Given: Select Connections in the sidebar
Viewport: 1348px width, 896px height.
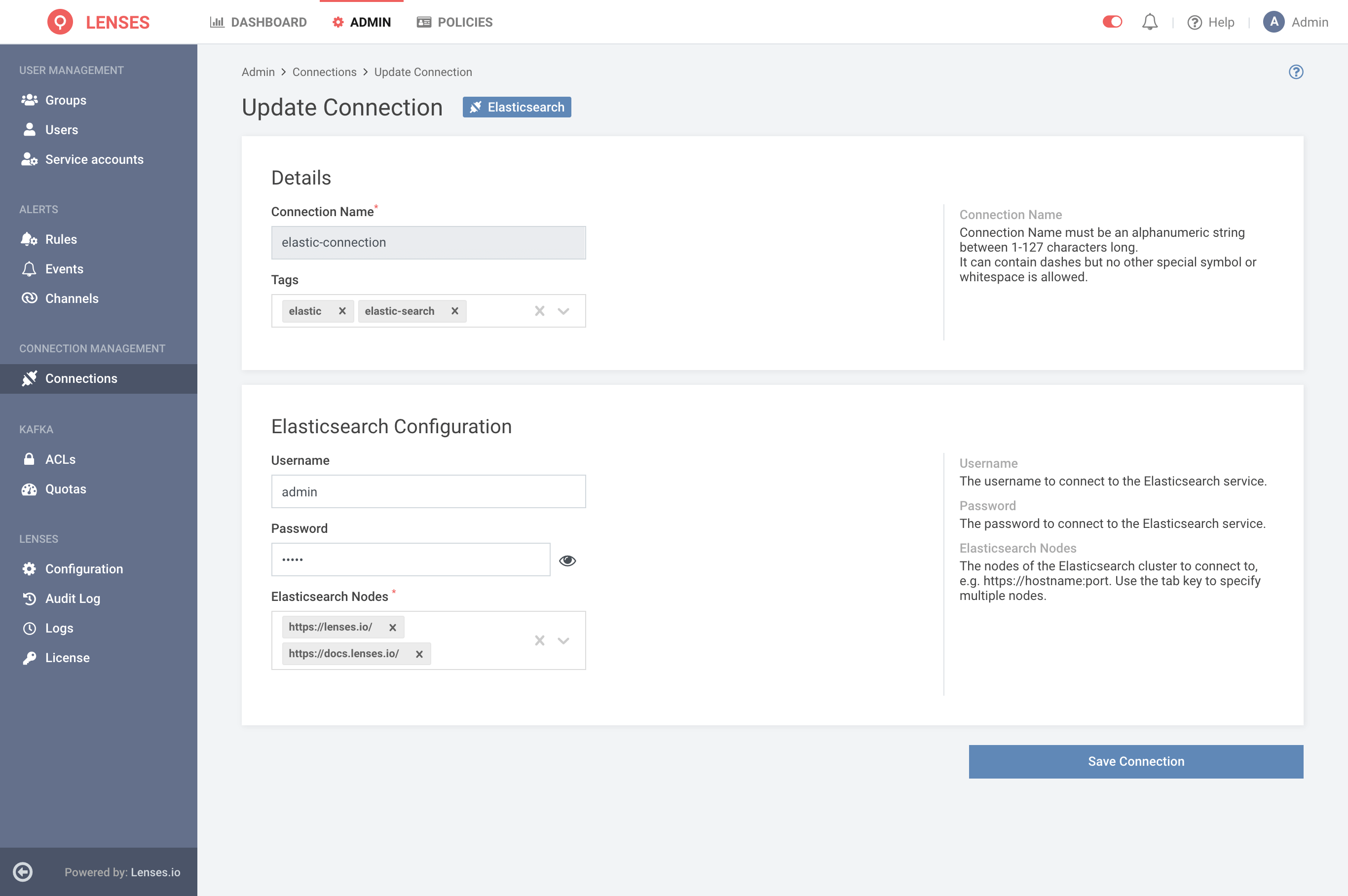Looking at the screenshot, I should (x=98, y=379).
